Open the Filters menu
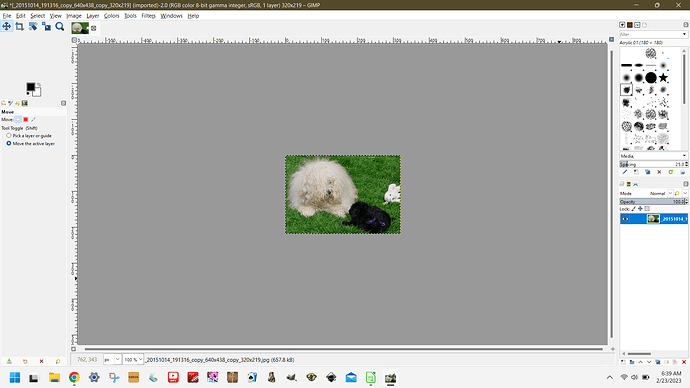690x388 pixels. [148, 16]
